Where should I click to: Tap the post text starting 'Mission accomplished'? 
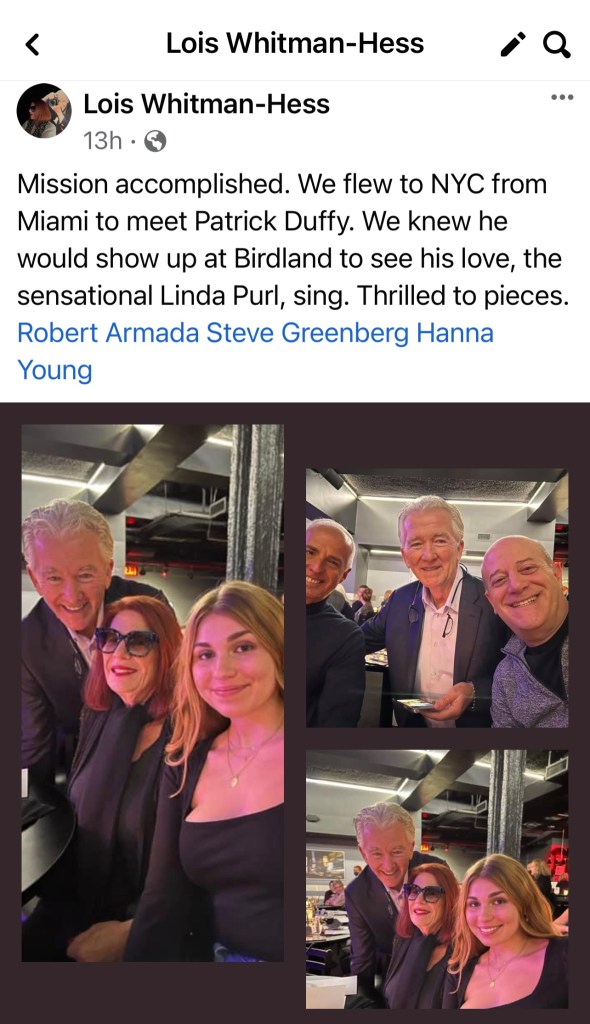pos(293,240)
